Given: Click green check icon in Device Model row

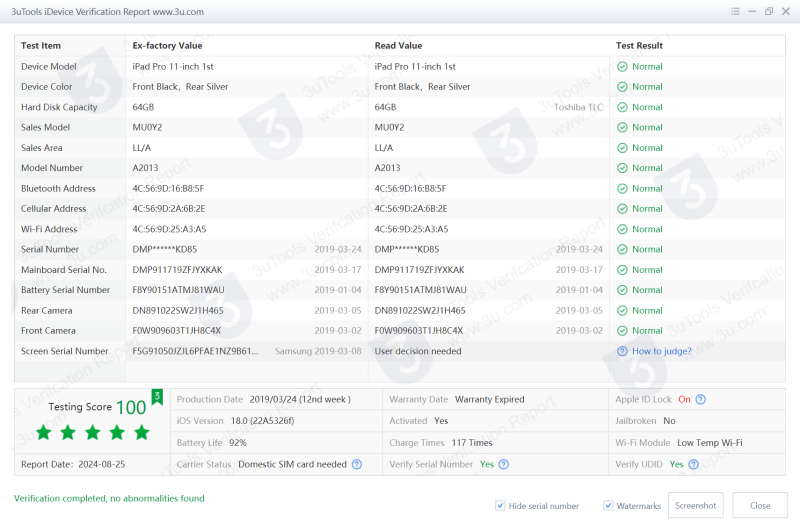Looking at the screenshot, I should coord(622,66).
